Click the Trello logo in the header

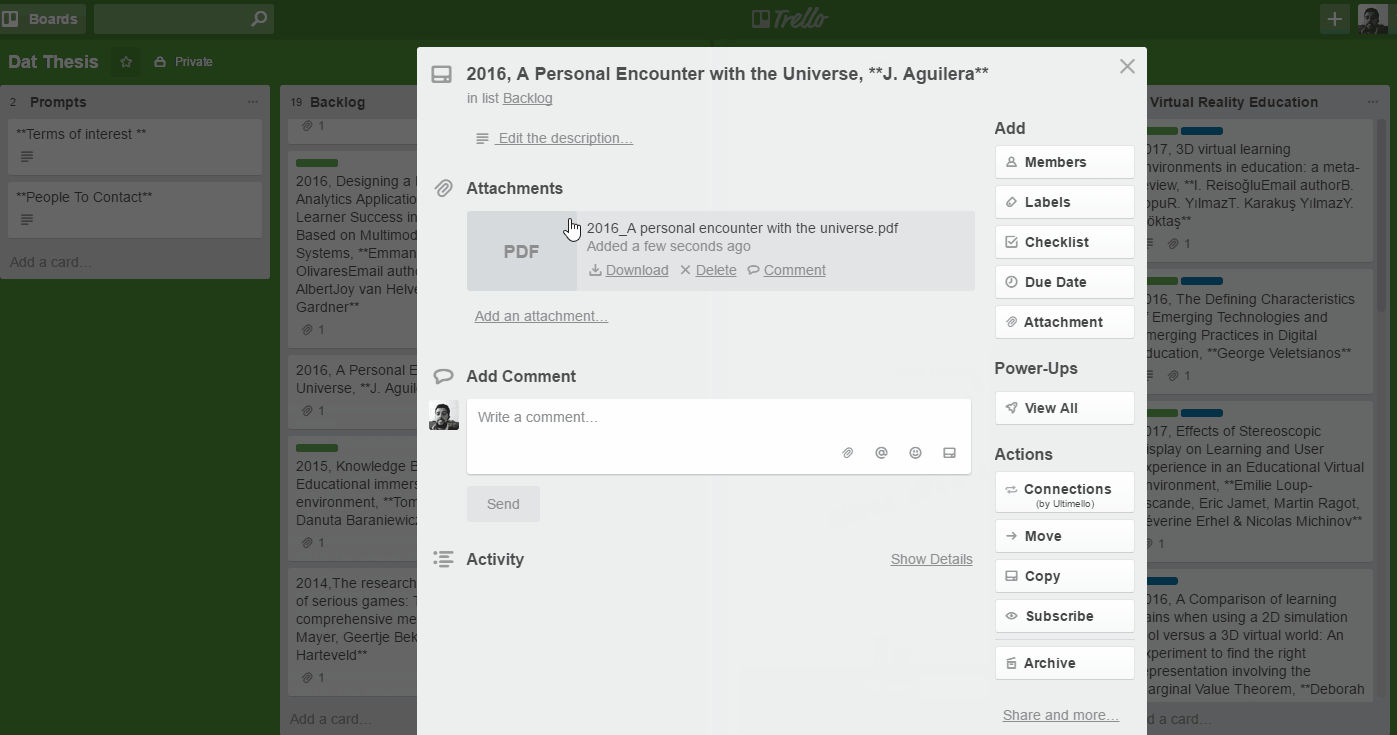point(789,17)
